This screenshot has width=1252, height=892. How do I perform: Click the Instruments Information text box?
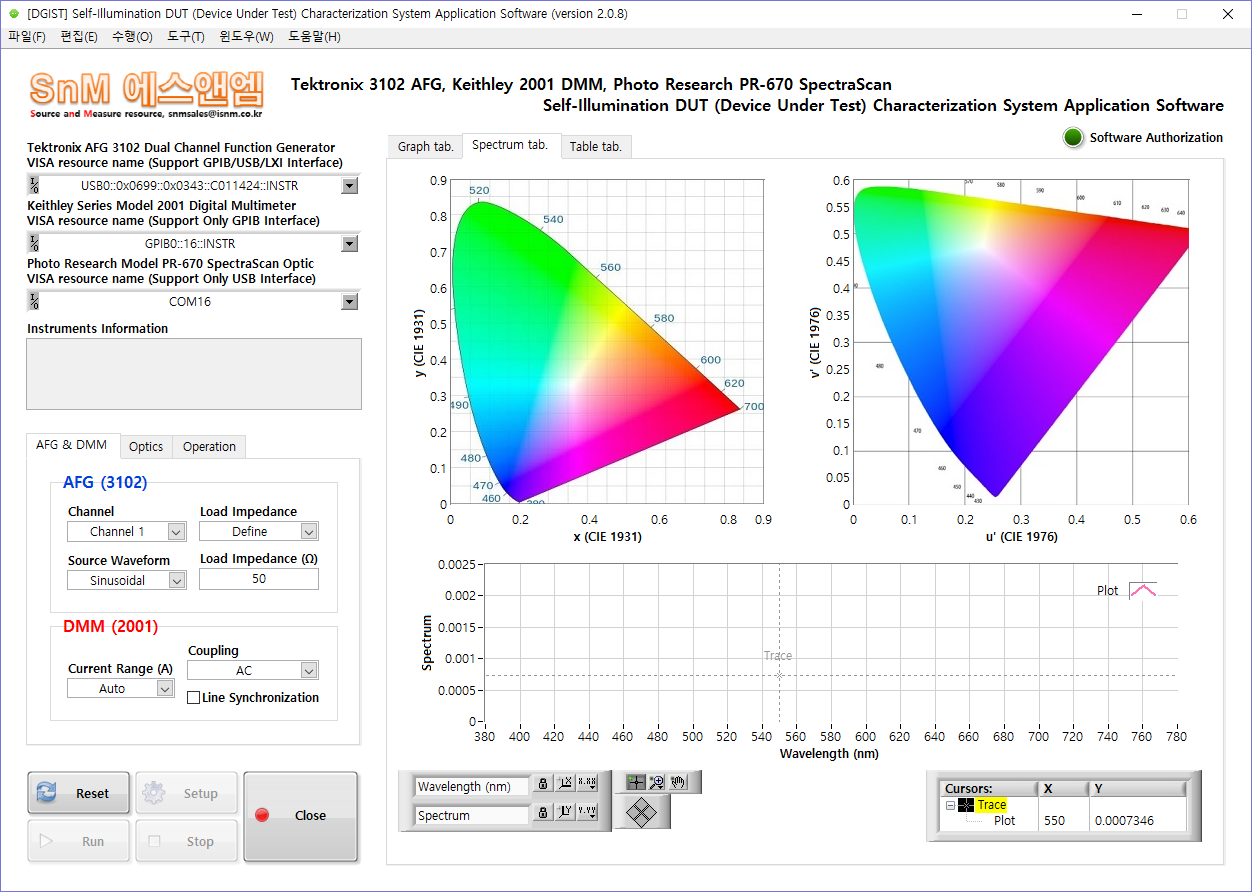click(x=194, y=373)
